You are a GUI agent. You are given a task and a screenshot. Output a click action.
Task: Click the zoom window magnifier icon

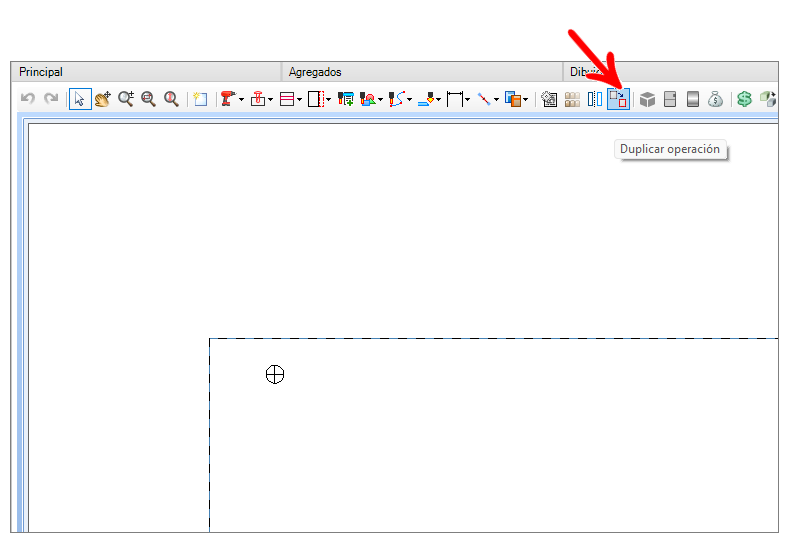point(148,99)
